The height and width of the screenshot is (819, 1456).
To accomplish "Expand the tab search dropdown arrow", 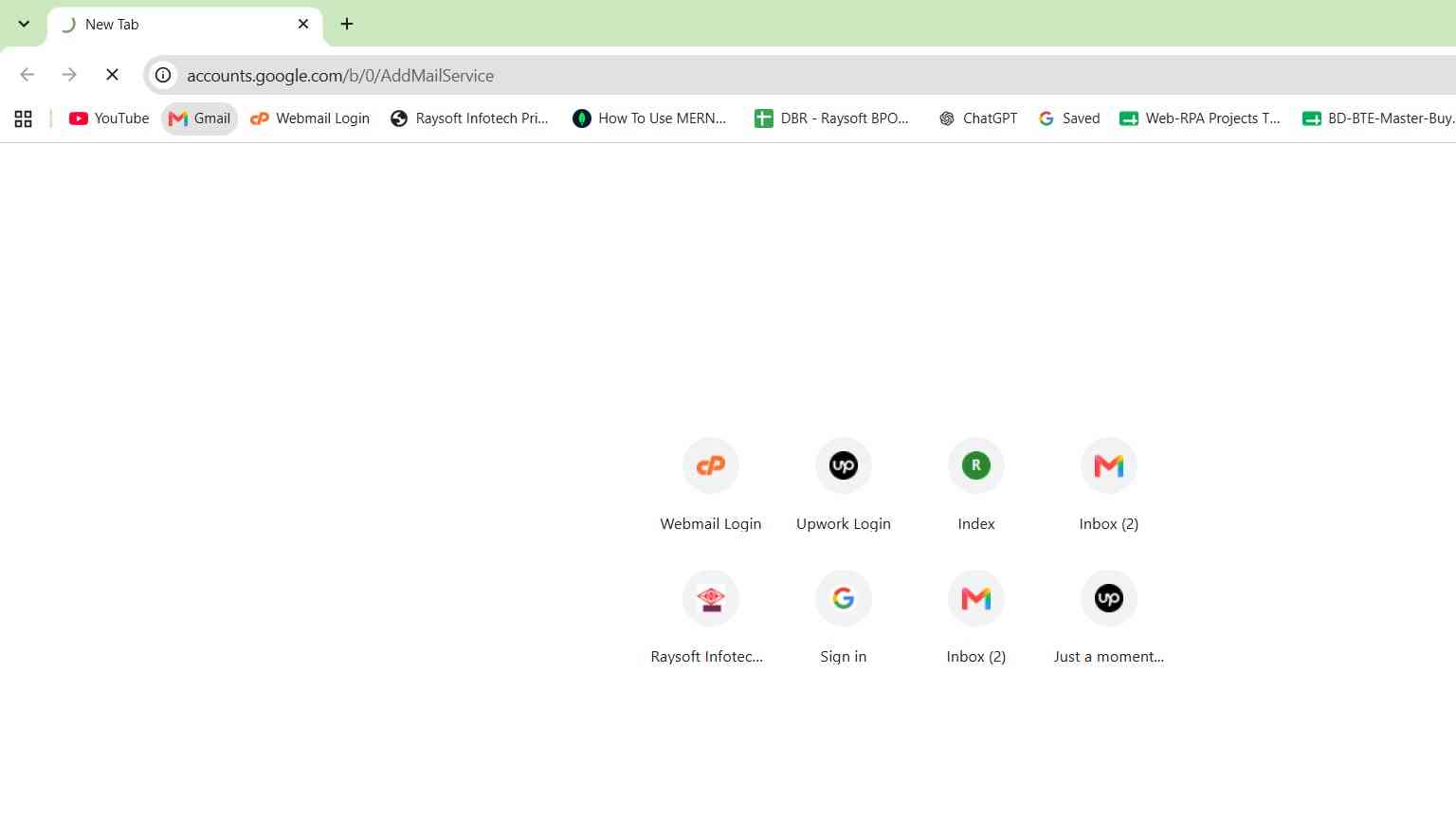I will pyautogui.click(x=24, y=24).
